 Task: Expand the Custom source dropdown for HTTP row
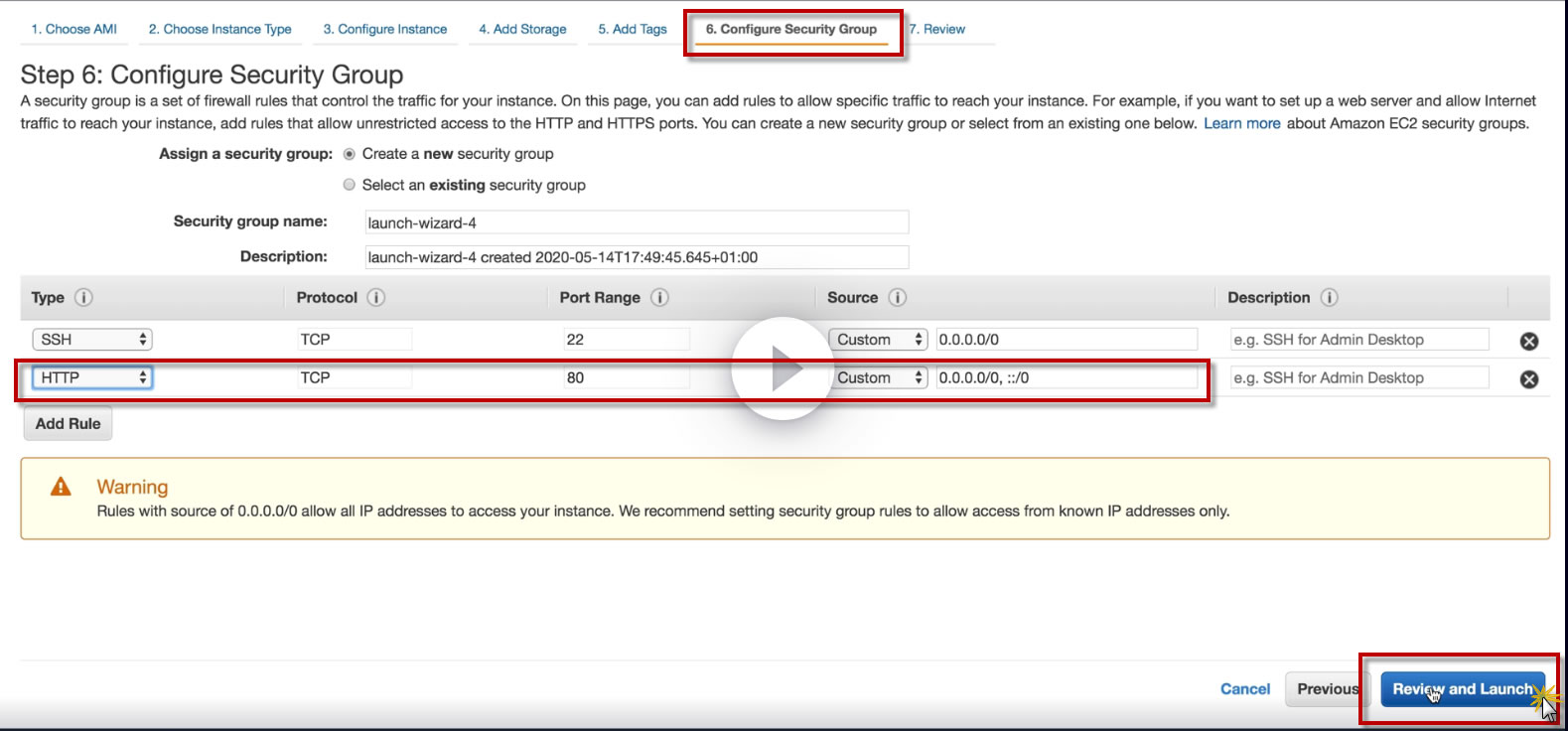tap(878, 377)
